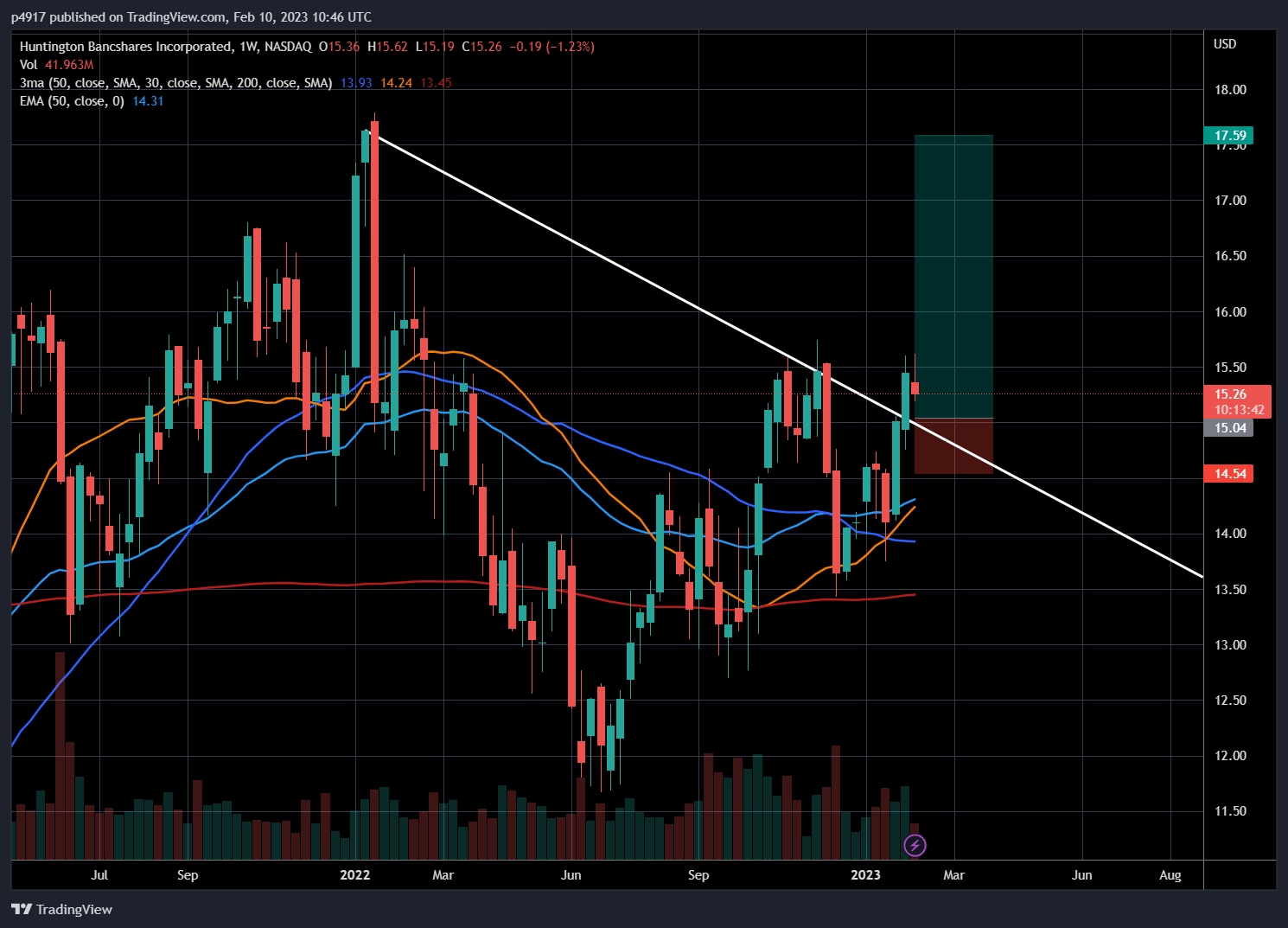This screenshot has height=928, width=1288.
Task: Click the change value −0.19 (−1.23%)
Action: coord(552,47)
